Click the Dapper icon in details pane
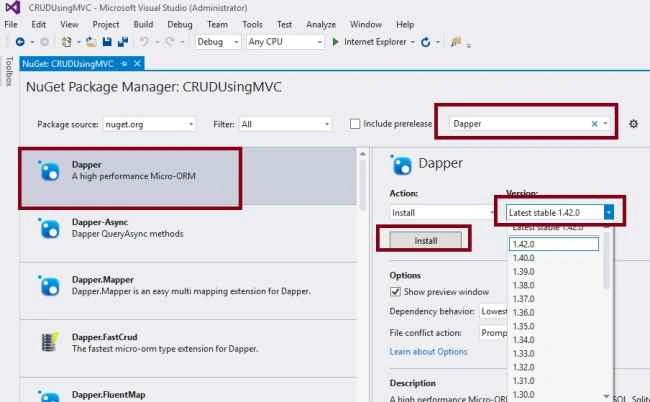 coord(401,165)
